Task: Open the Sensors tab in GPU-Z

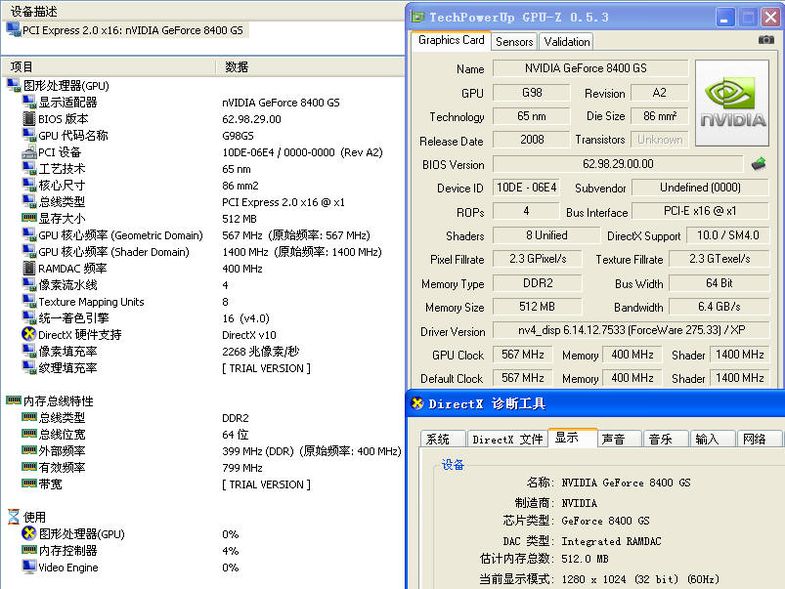Action: [x=514, y=42]
